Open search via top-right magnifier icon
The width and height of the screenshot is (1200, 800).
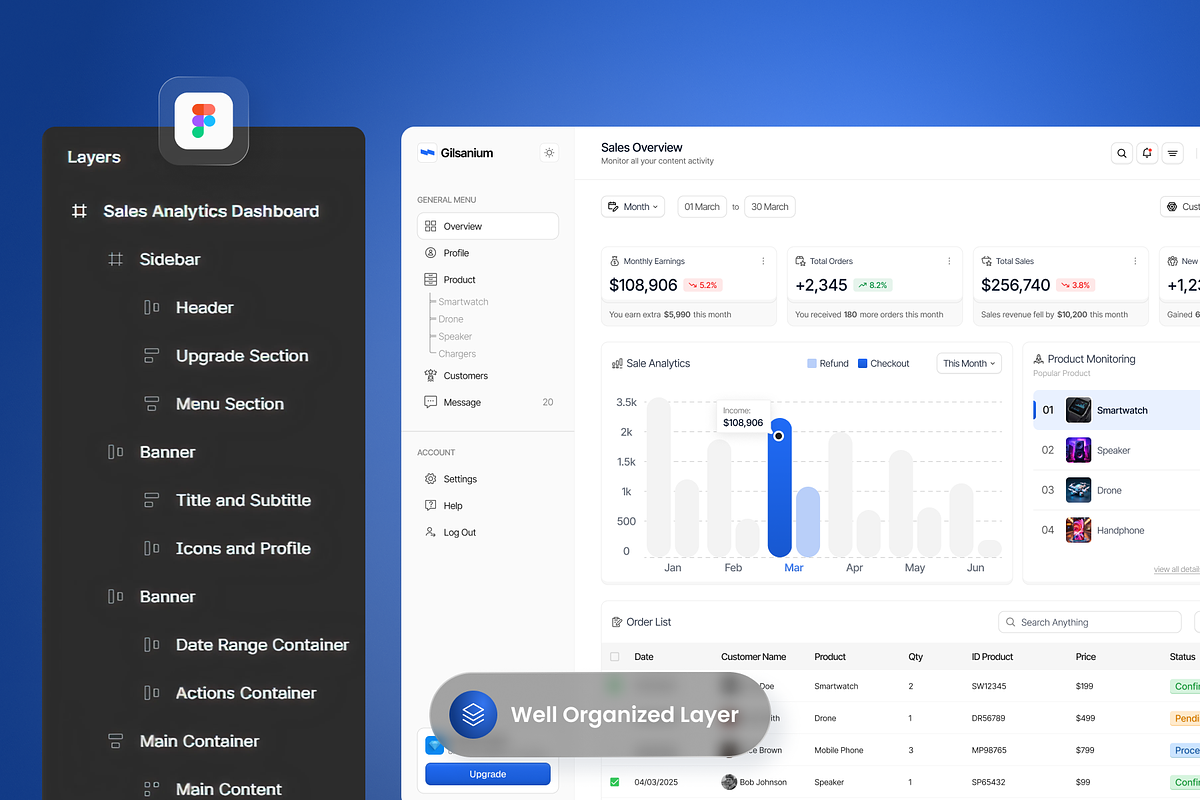[x=1122, y=153]
